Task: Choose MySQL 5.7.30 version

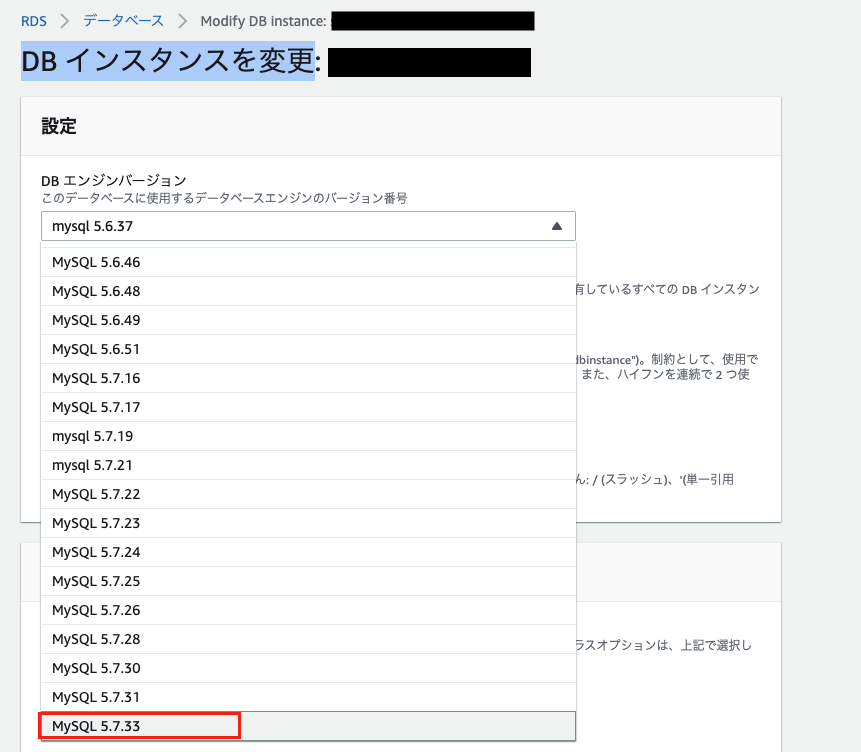Action: click(308, 669)
